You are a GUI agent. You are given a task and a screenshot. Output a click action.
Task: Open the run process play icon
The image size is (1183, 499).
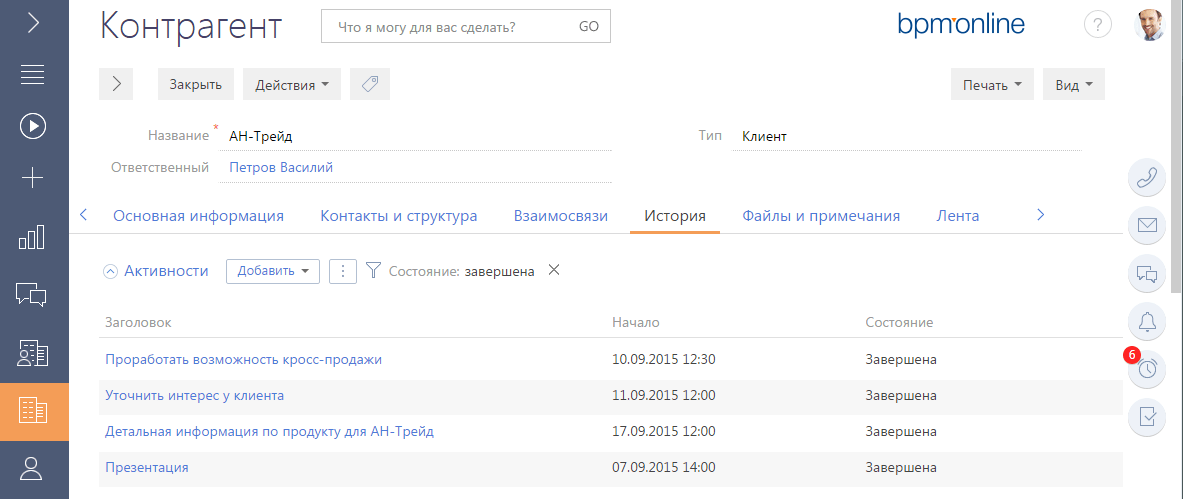pos(34,126)
